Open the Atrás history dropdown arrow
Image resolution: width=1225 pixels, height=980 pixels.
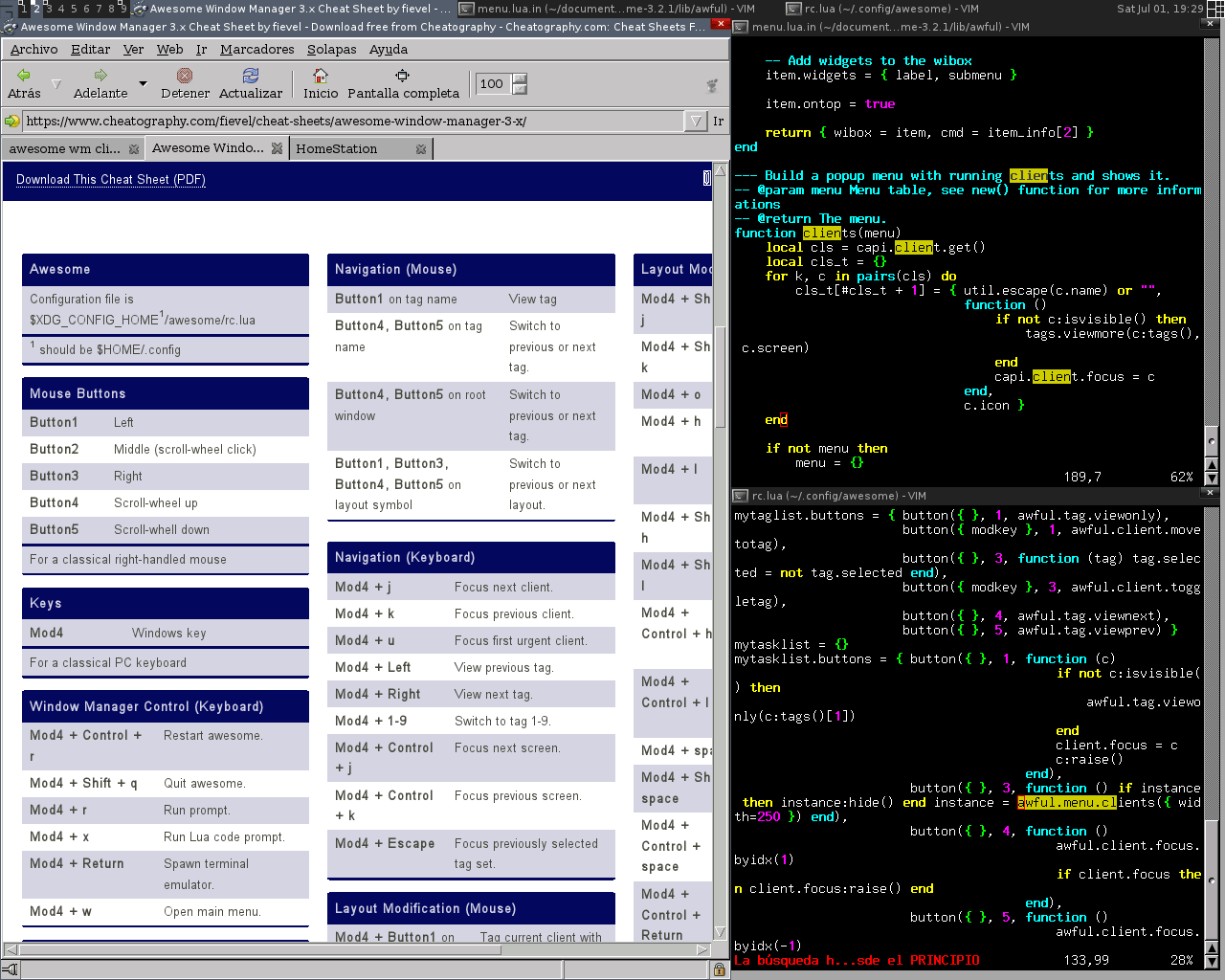pos(56,84)
